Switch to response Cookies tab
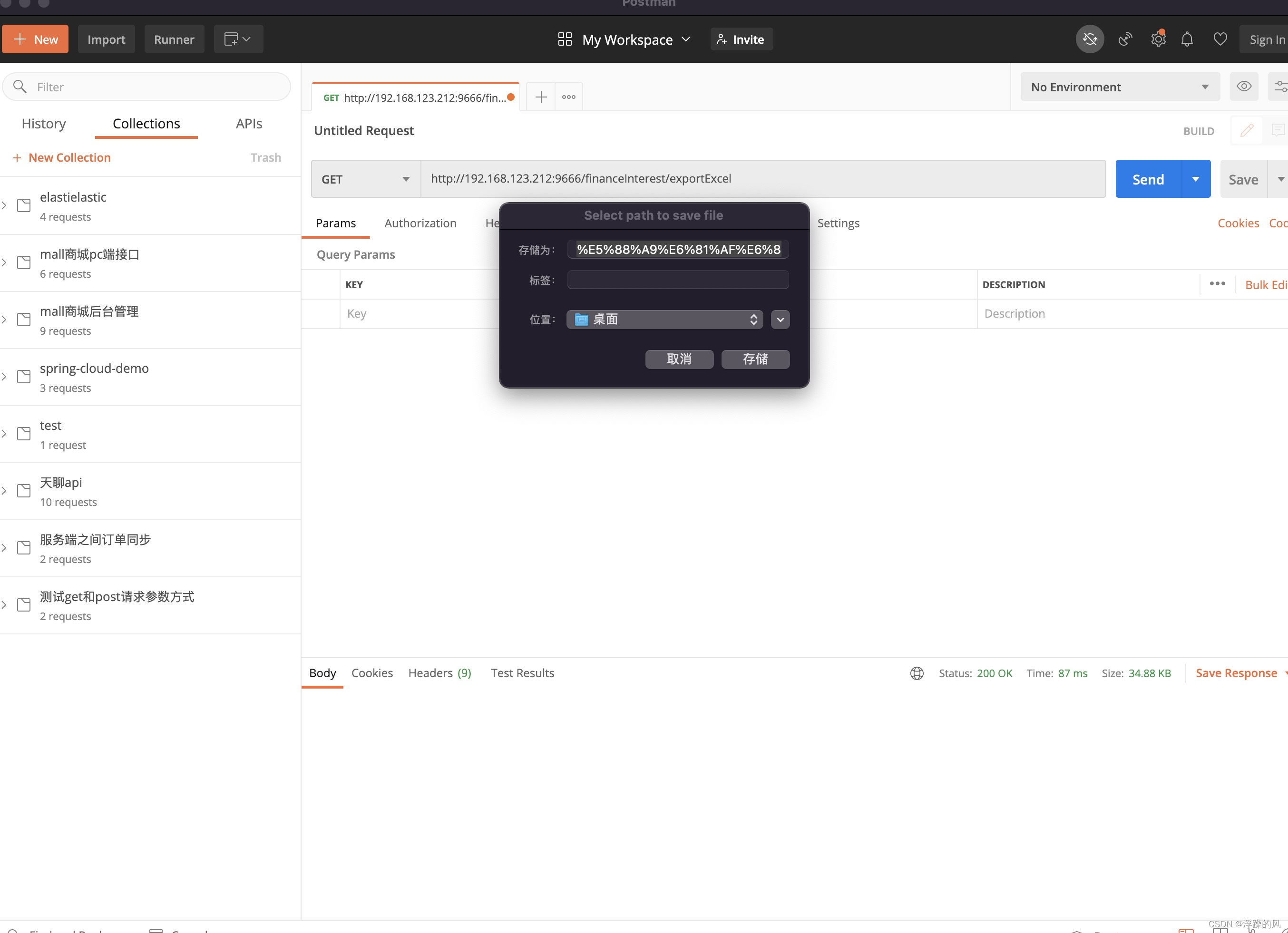The height and width of the screenshot is (933, 1288). click(x=372, y=673)
